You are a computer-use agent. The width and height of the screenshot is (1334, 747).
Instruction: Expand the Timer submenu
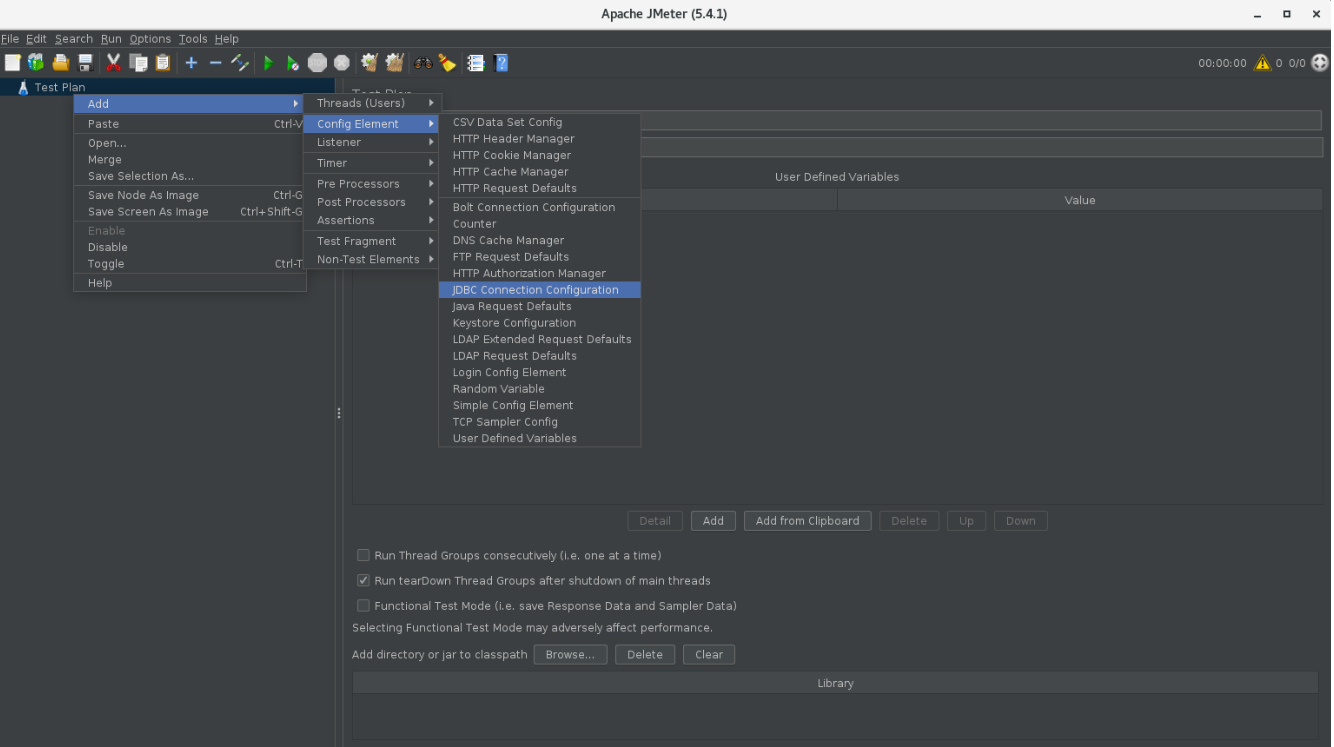click(373, 163)
